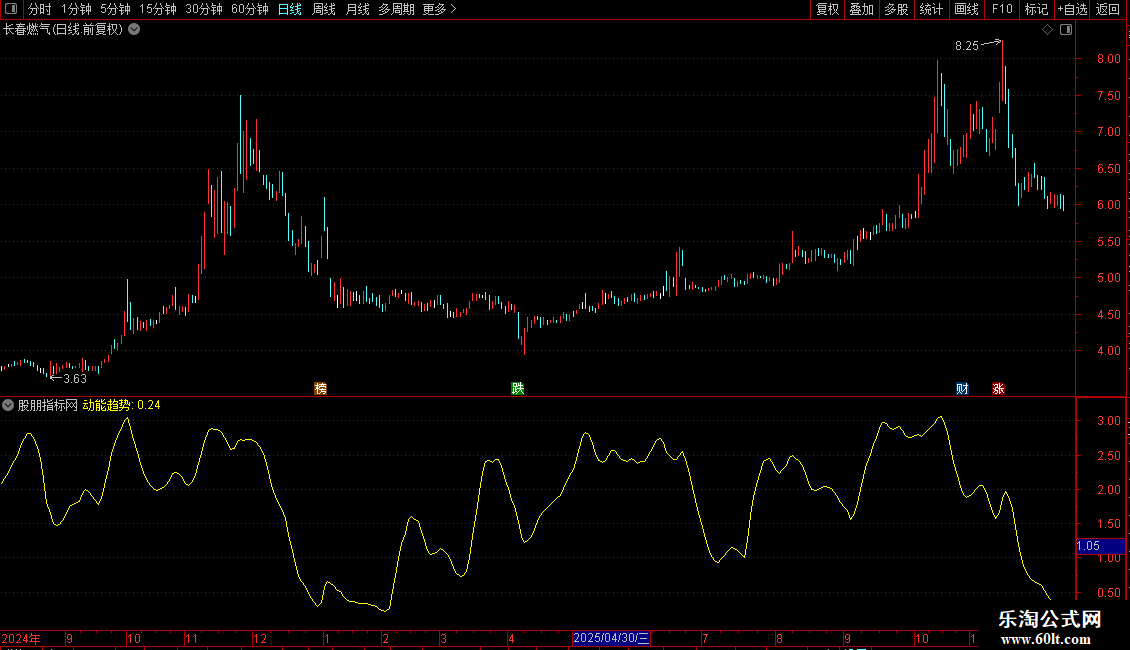This screenshot has height=650, width=1130.
Task: Switch to 分时 intraday view
Action: (x=40, y=9)
